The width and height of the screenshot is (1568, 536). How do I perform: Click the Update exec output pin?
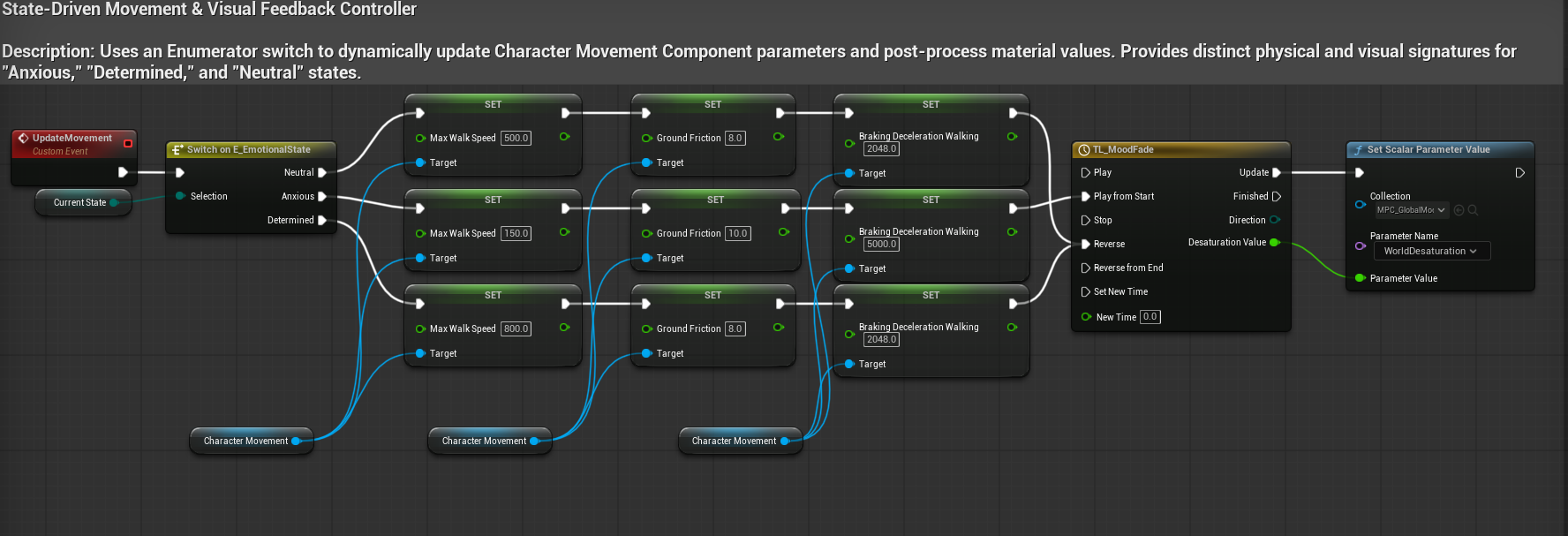click(1277, 172)
